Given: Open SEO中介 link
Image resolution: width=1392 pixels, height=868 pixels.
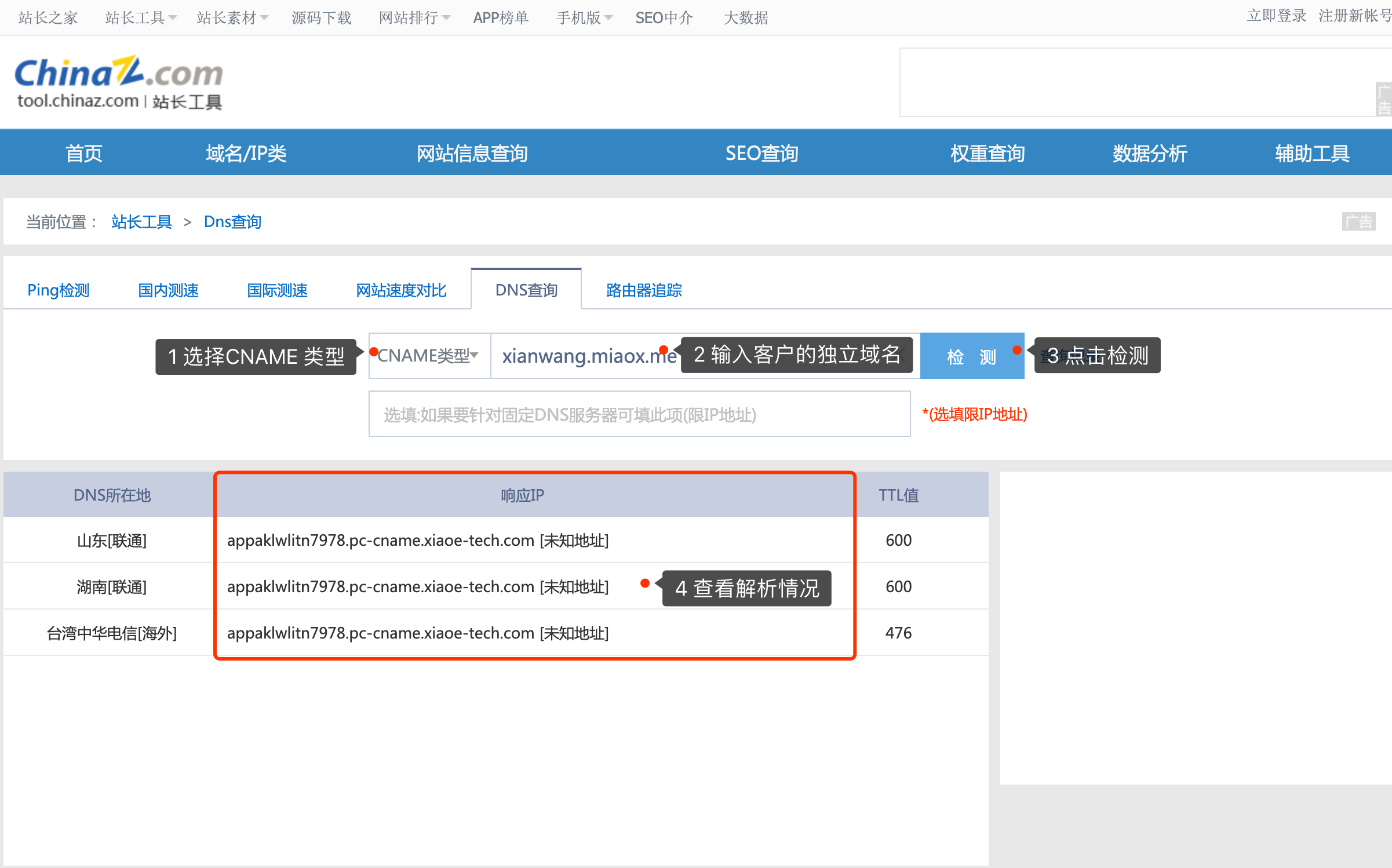Looking at the screenshot, I should point(664,18).
